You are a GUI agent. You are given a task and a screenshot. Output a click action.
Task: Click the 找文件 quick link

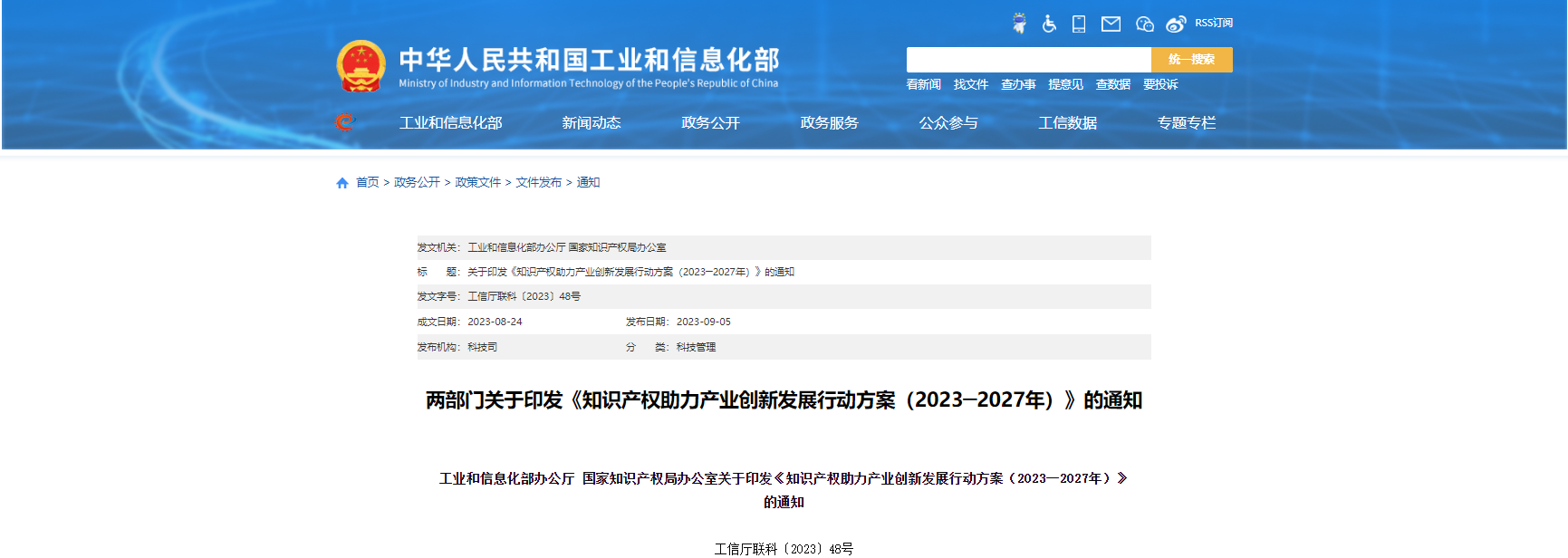click(970, 84)
